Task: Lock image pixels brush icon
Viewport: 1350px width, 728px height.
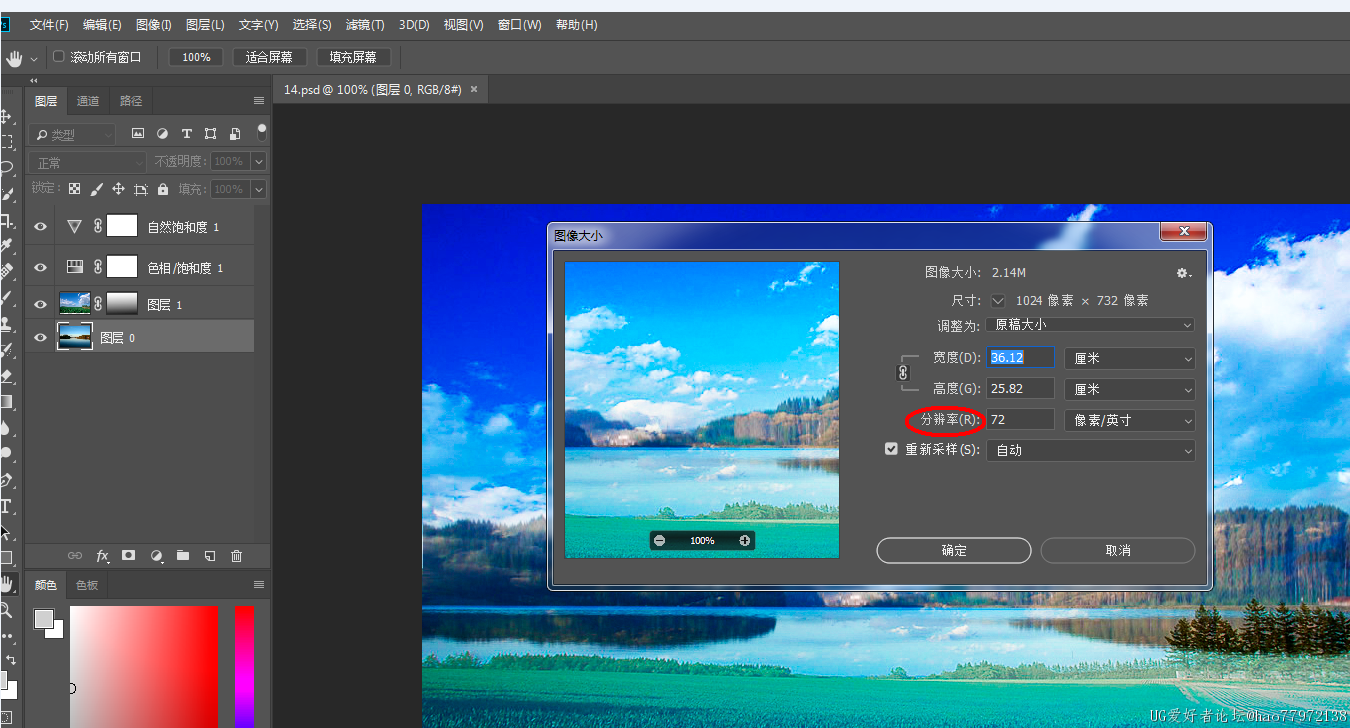Action: (96, 189)
